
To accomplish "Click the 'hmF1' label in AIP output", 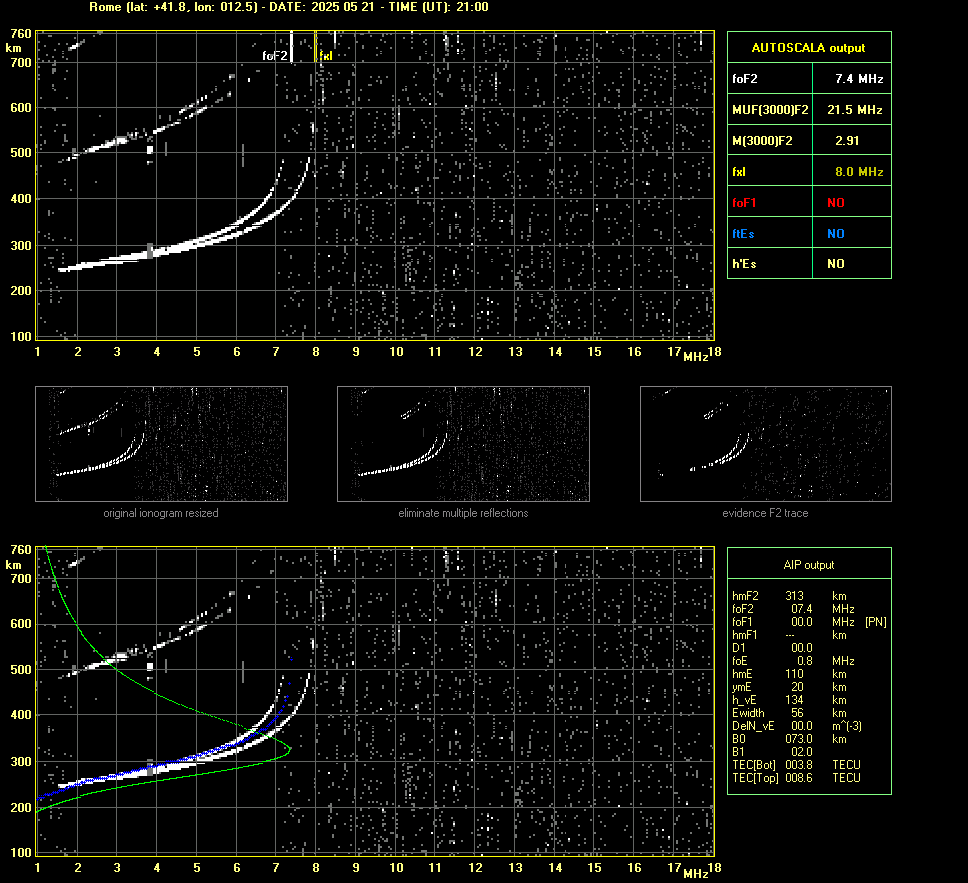I will tap(745, 635).
